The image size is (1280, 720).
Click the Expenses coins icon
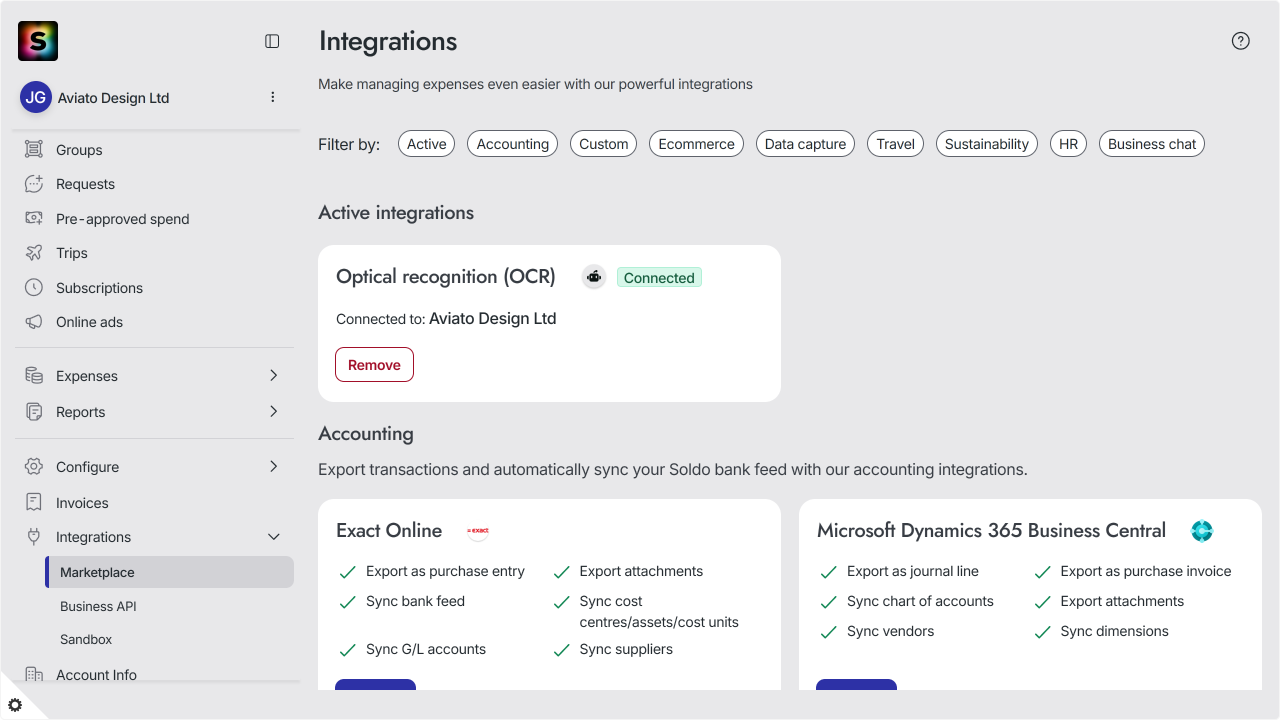click(x=34, y=376)
